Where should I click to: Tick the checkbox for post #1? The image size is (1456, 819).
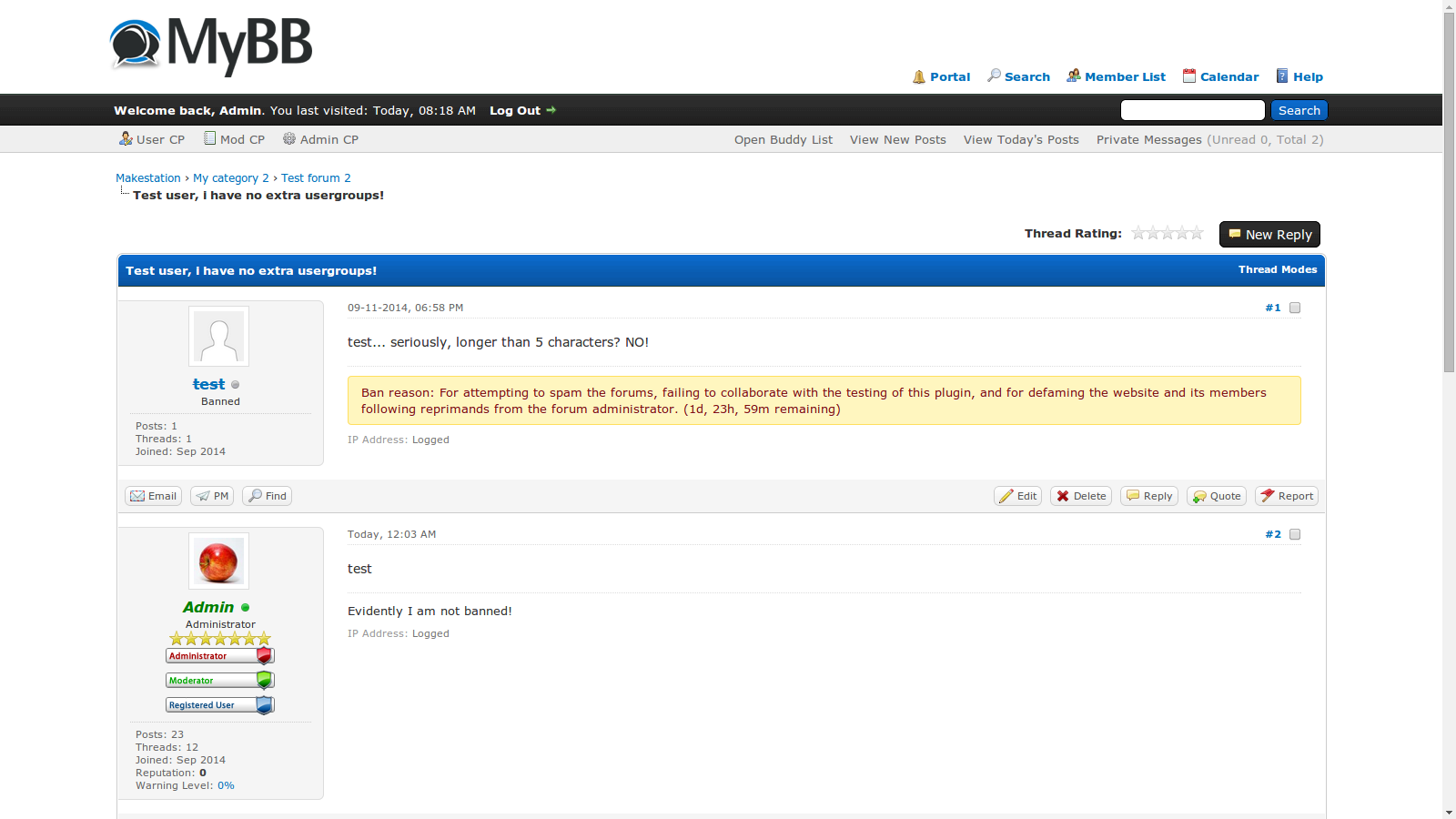[1295, 308]
